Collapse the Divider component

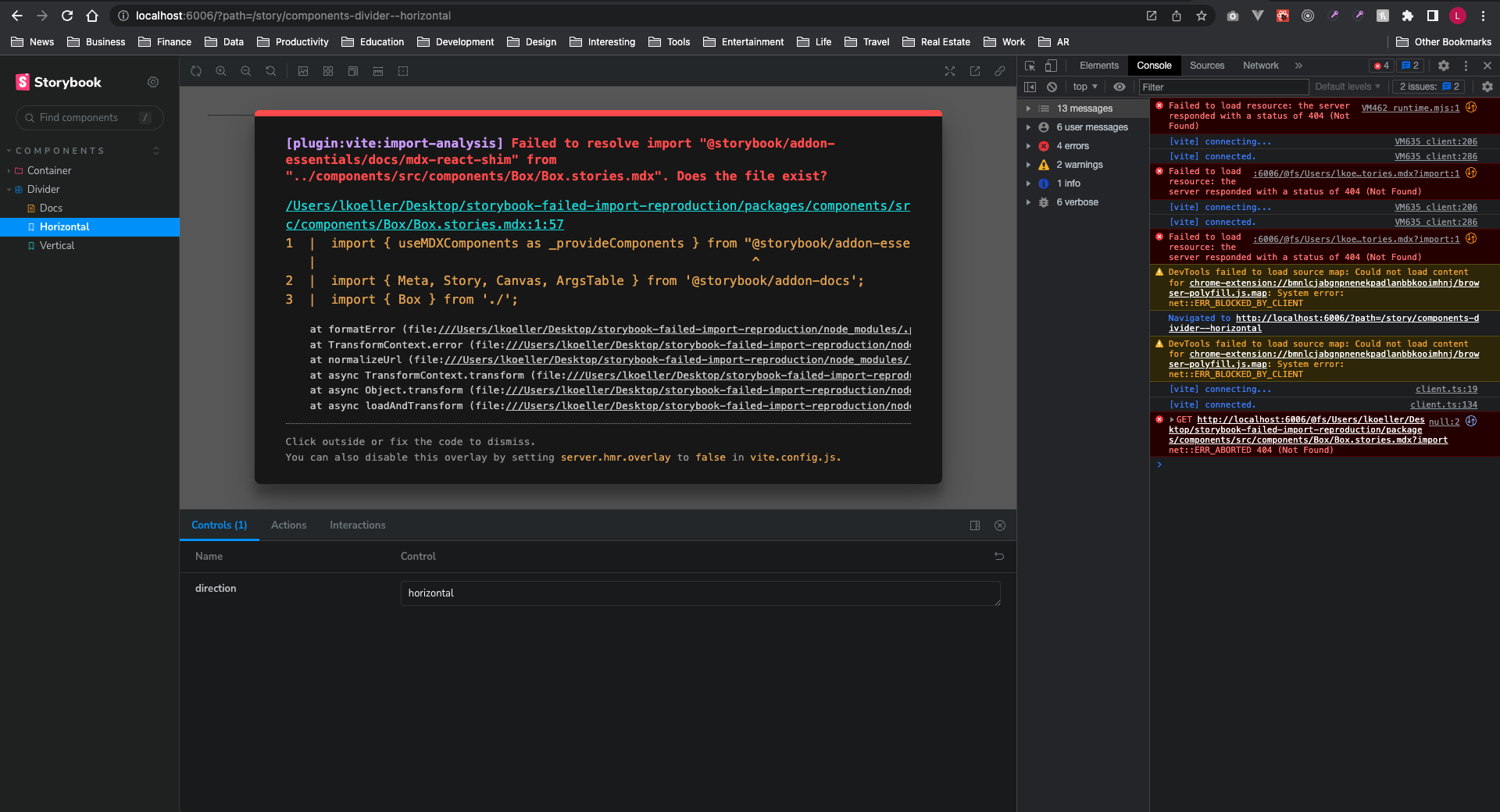(x=43, y=189)
